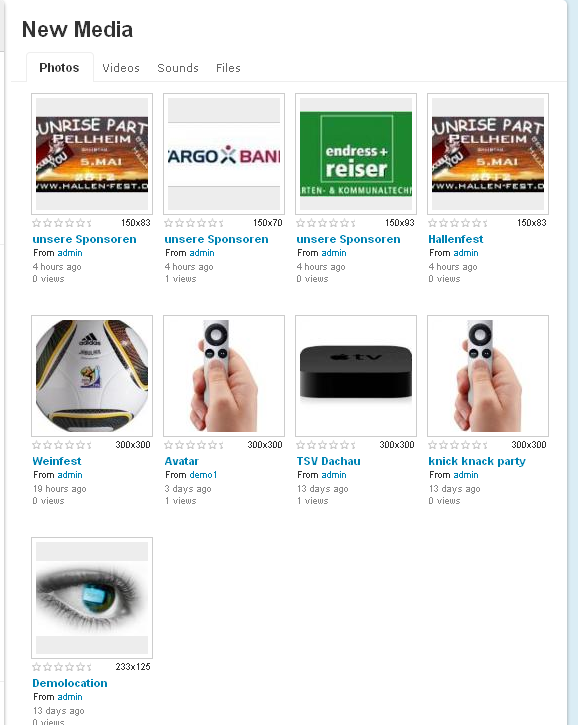This screenshot has width=578, height=725.
Task: Rate the Hallenfest photo with stars
Action: [x=457, y=223]
